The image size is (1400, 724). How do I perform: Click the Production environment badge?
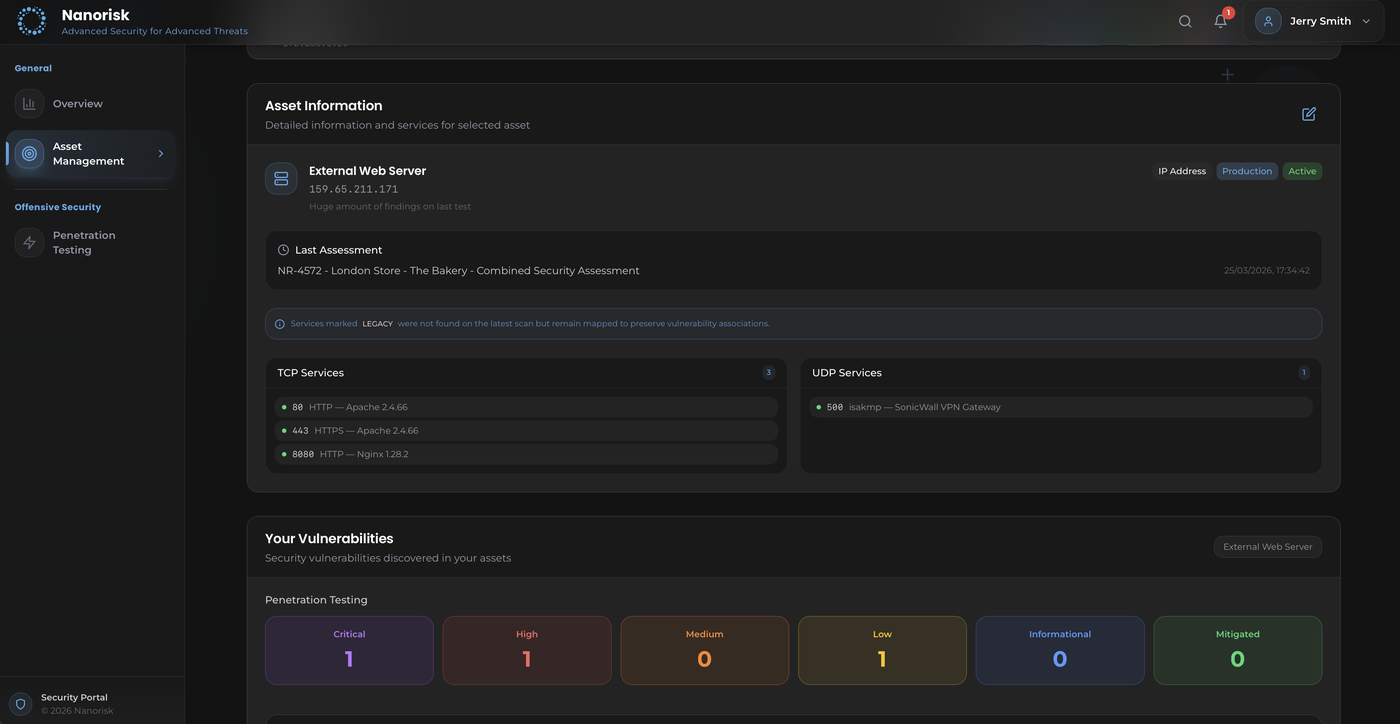[x=1246, y=171]
